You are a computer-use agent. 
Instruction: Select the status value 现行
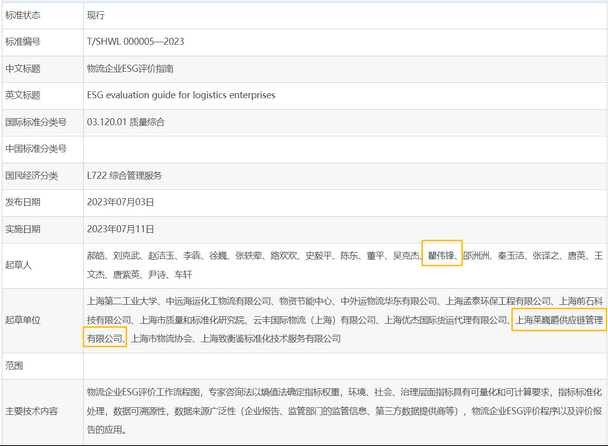96,16
